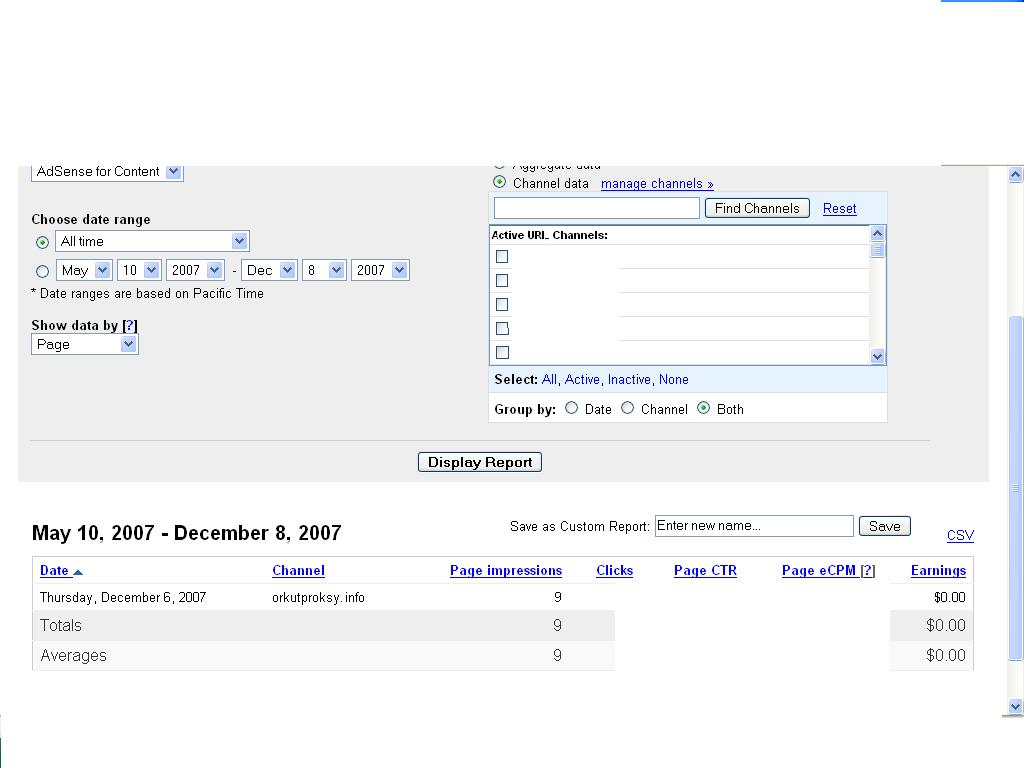Open the end month Dec dropdown
This screenshot has width=1024, height=768.
(269, 270)
